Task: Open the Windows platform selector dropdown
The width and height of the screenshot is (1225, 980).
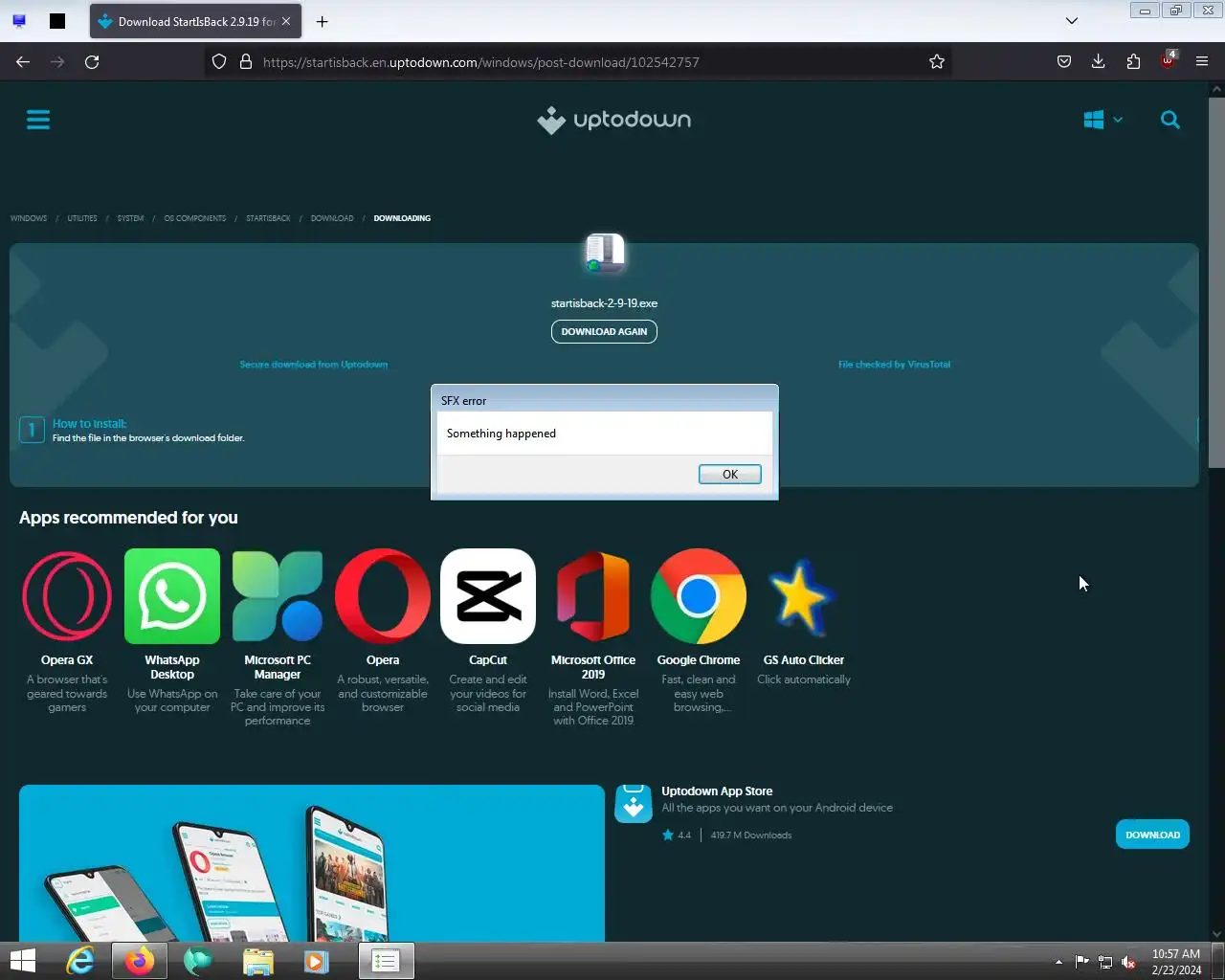Action: click(x=1102, y=120)
